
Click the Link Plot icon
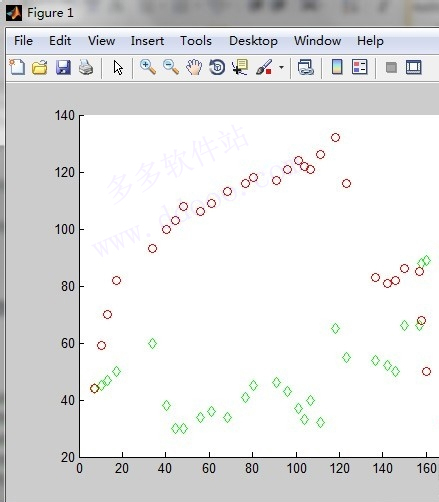(x=306, y=67)
